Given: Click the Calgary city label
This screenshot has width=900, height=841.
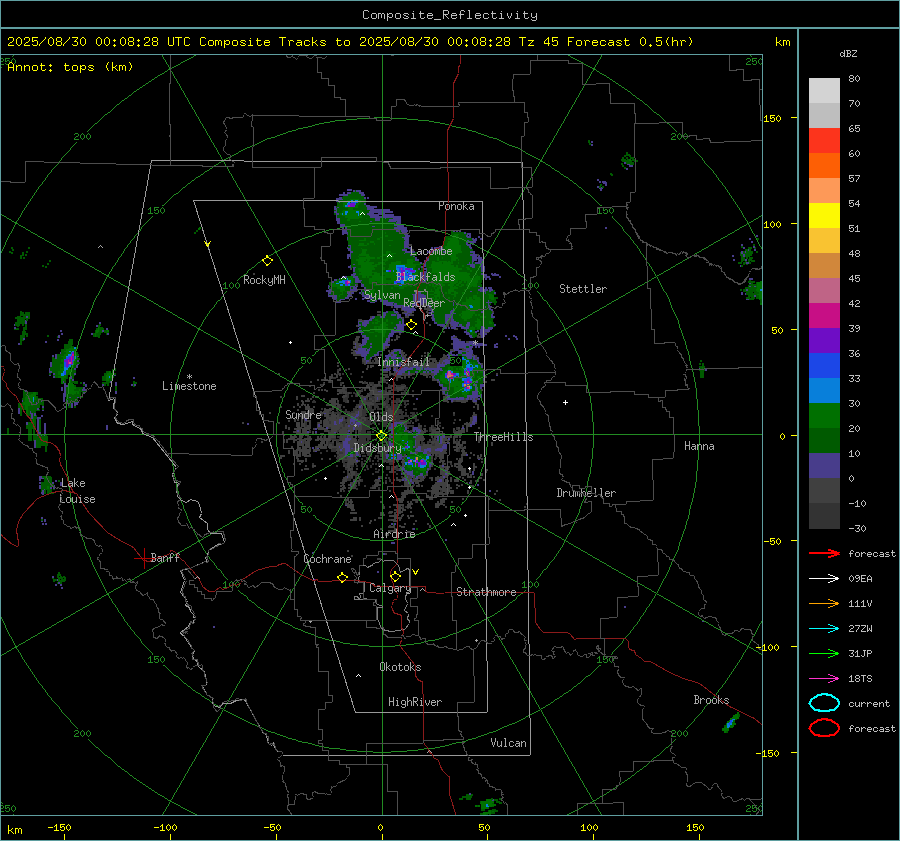Looking at the screenshot, I should pos(390,588).
